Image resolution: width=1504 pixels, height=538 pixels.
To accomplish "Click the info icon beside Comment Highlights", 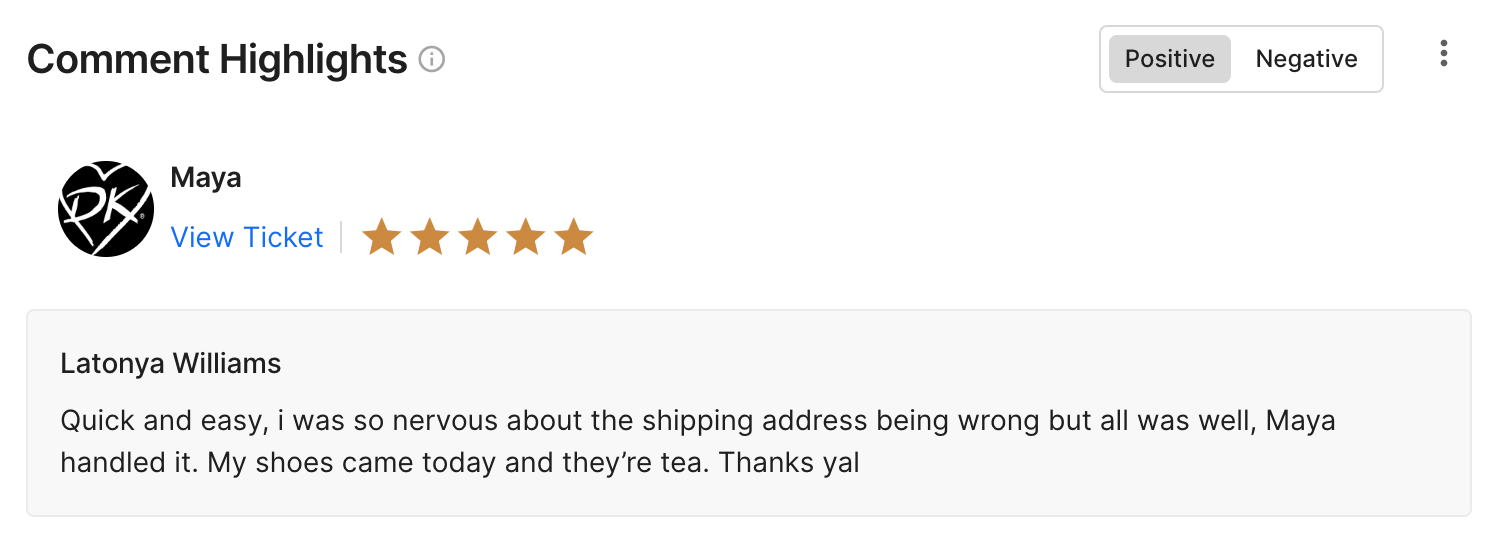I will [432, 60].
